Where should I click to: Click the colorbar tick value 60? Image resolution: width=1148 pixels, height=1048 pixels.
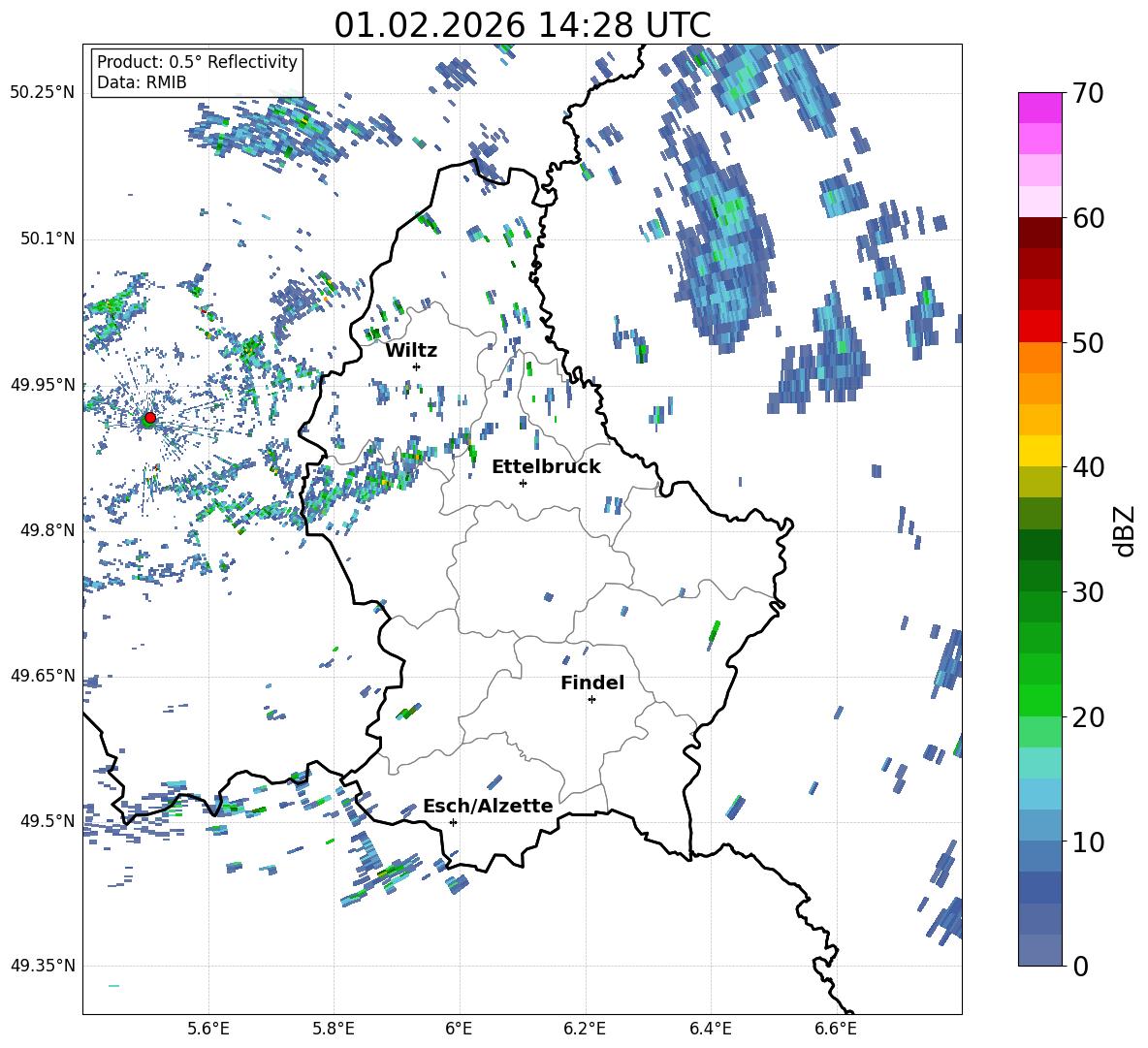(1088, 218)
